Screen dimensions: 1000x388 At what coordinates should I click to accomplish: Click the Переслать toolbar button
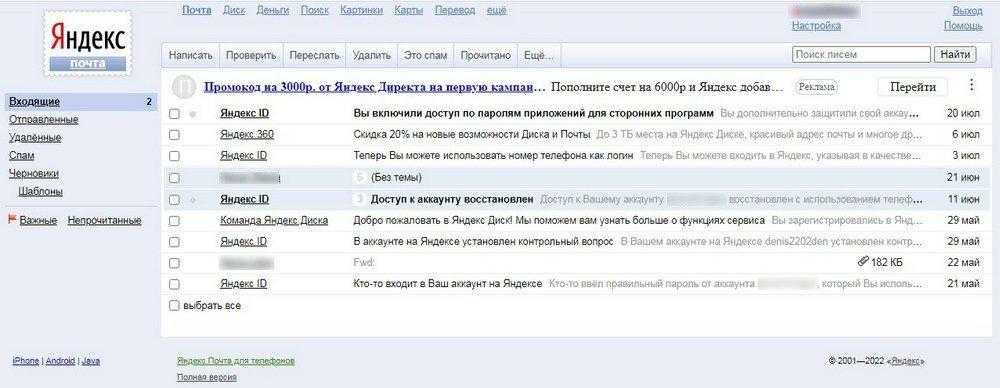click(314, 56)
